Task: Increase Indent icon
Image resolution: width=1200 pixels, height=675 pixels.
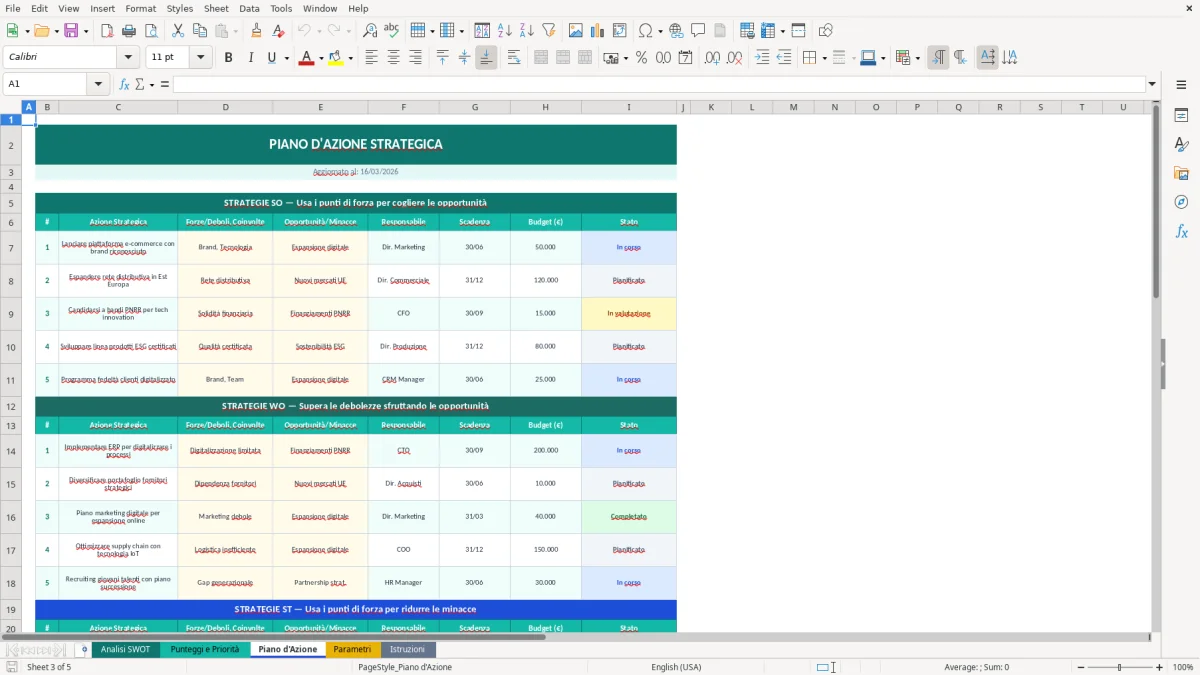Action: coord(762,58)
